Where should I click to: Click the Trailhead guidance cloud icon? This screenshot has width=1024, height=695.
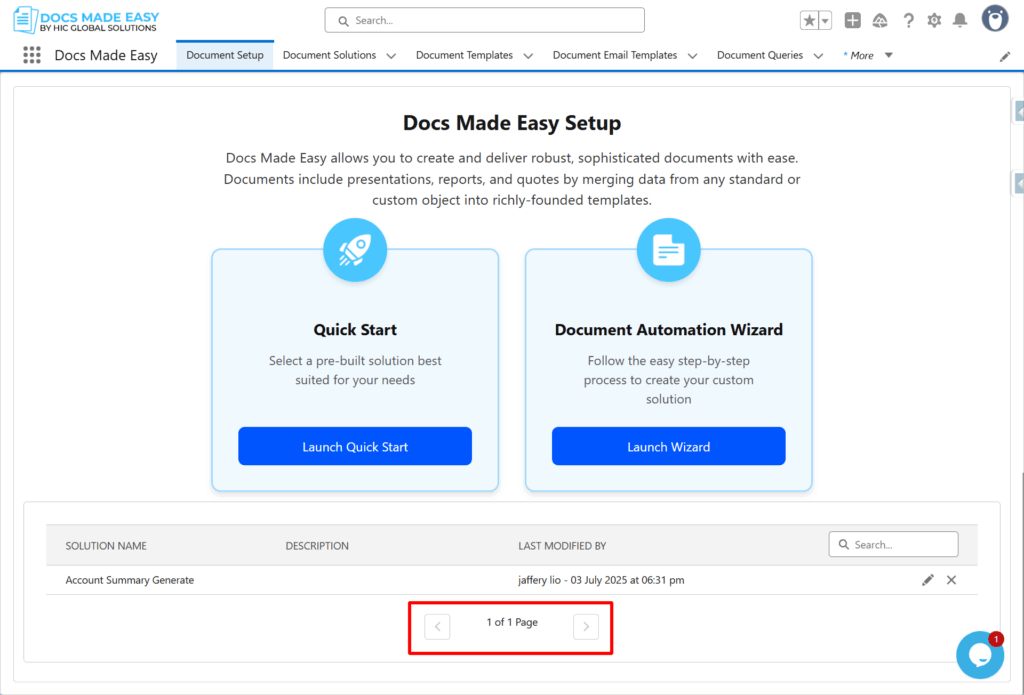[x=880, y=20]
